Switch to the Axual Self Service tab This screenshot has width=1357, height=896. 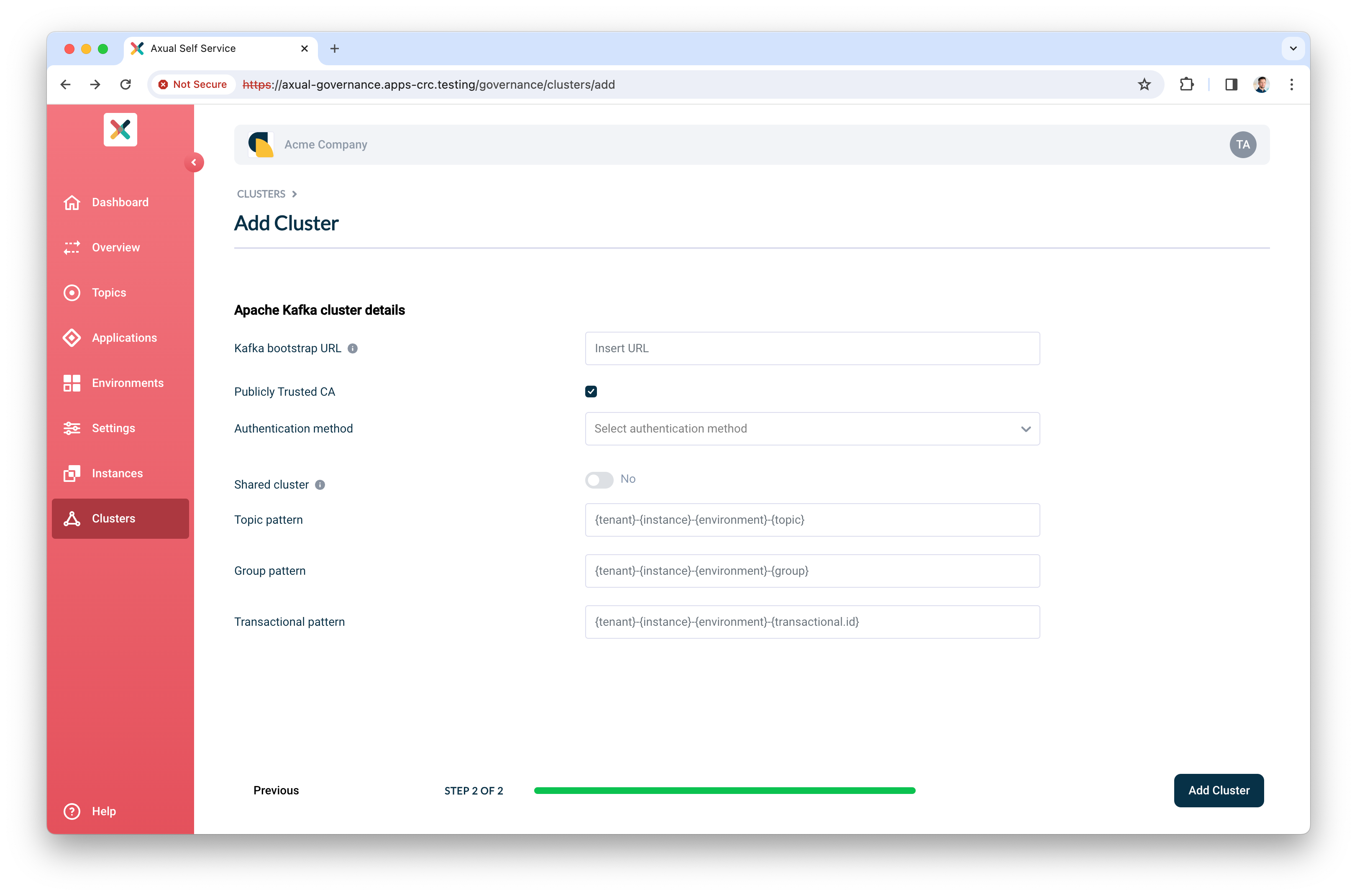[192, 49]
